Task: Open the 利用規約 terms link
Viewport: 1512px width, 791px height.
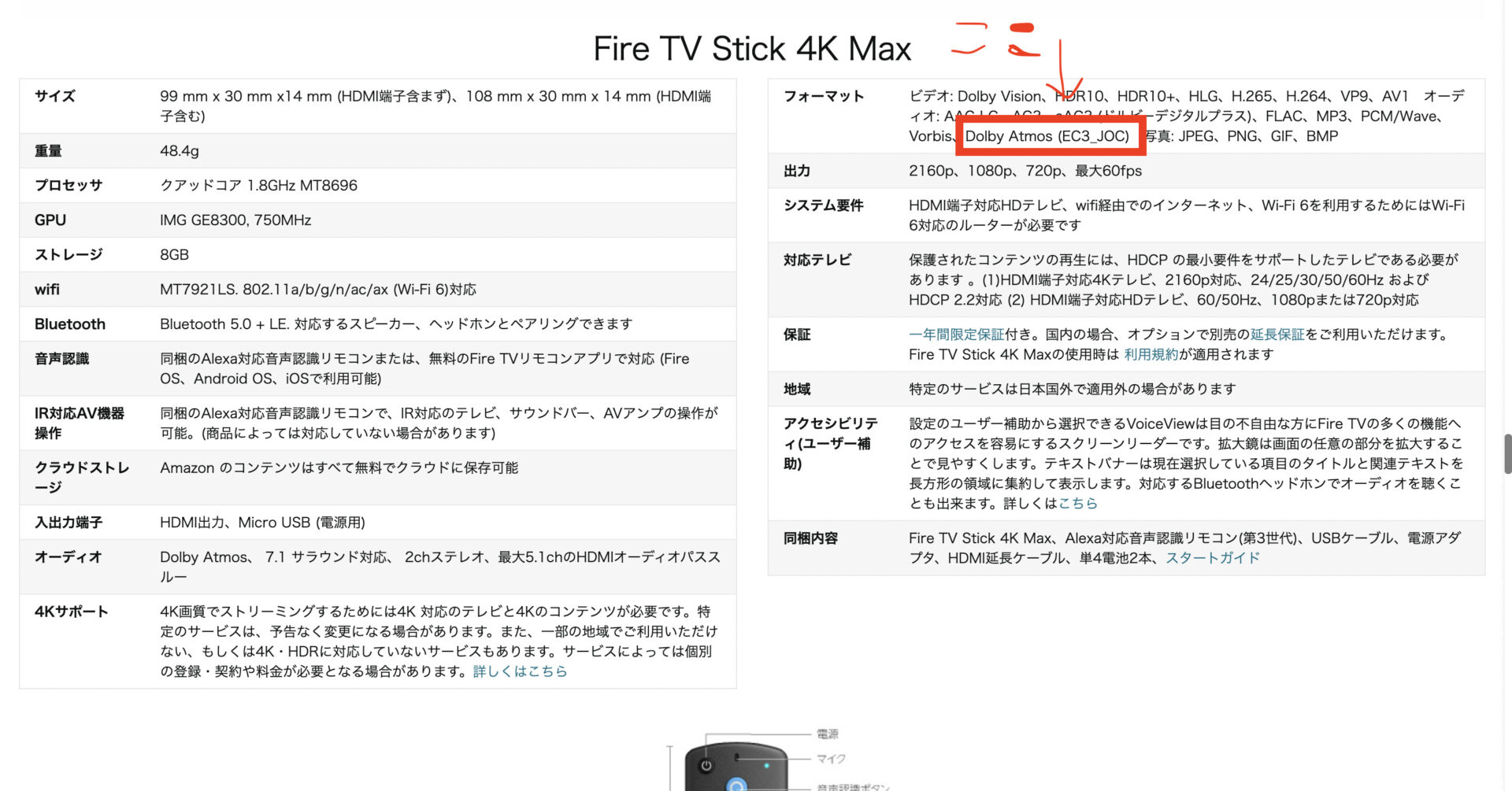Action: [1151, 354]
